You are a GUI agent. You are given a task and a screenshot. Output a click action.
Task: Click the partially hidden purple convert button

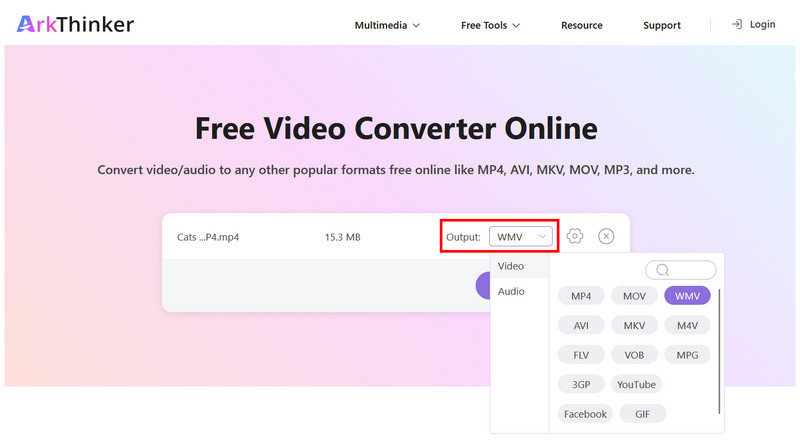click(x=483, y=286)
